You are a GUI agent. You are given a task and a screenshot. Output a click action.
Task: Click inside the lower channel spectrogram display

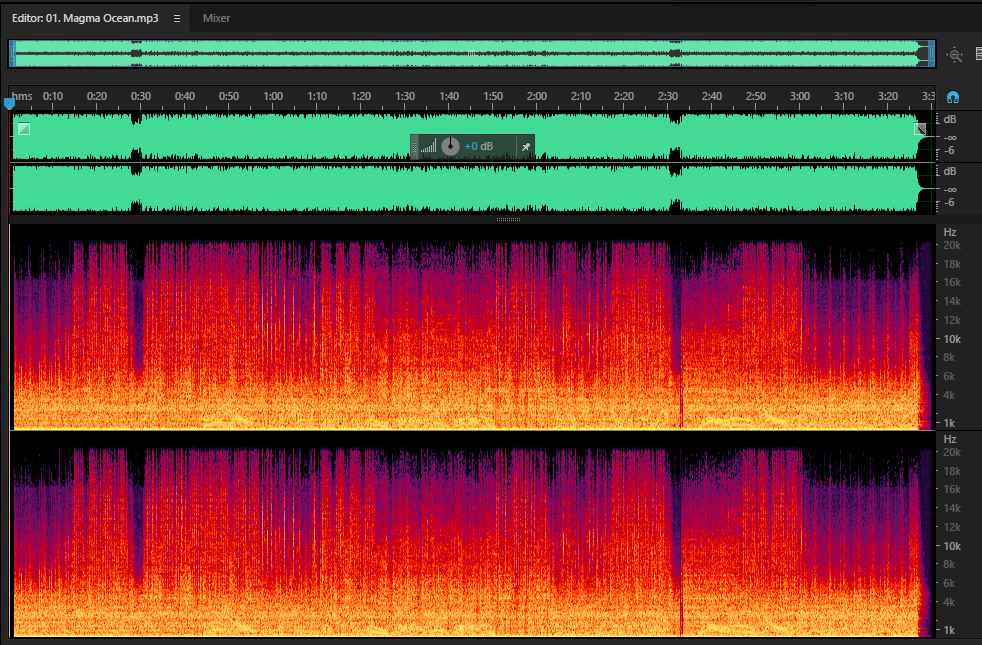pos(473,535)
